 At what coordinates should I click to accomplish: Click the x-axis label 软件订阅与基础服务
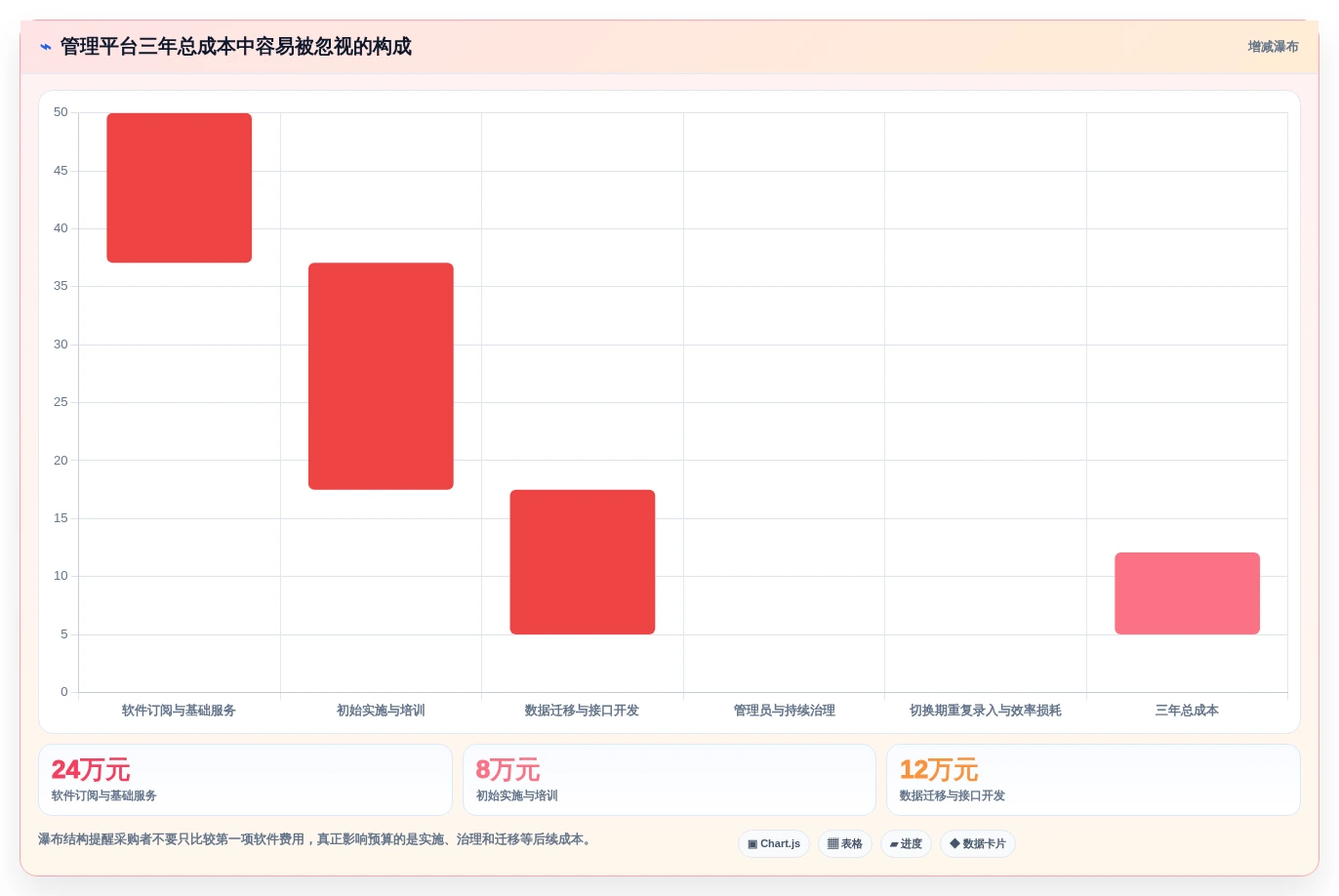coord(179,711)
